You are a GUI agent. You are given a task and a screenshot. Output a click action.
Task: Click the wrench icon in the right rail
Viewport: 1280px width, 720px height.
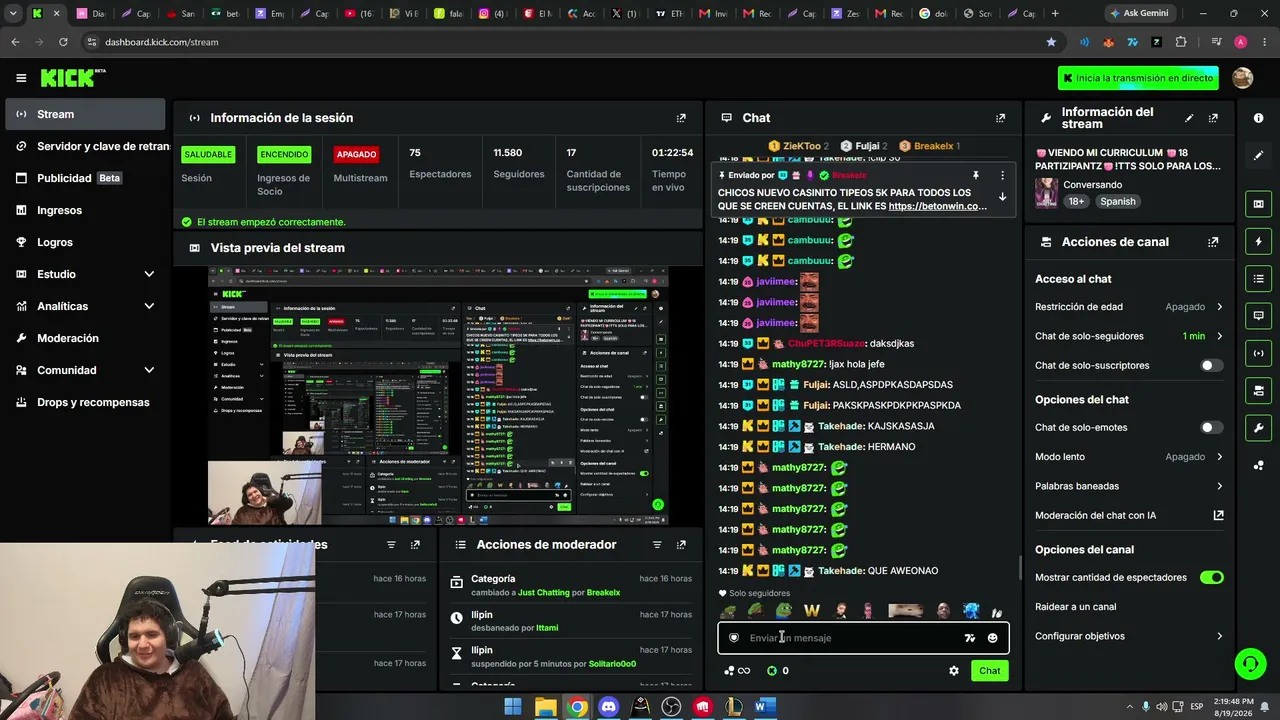1258,428
